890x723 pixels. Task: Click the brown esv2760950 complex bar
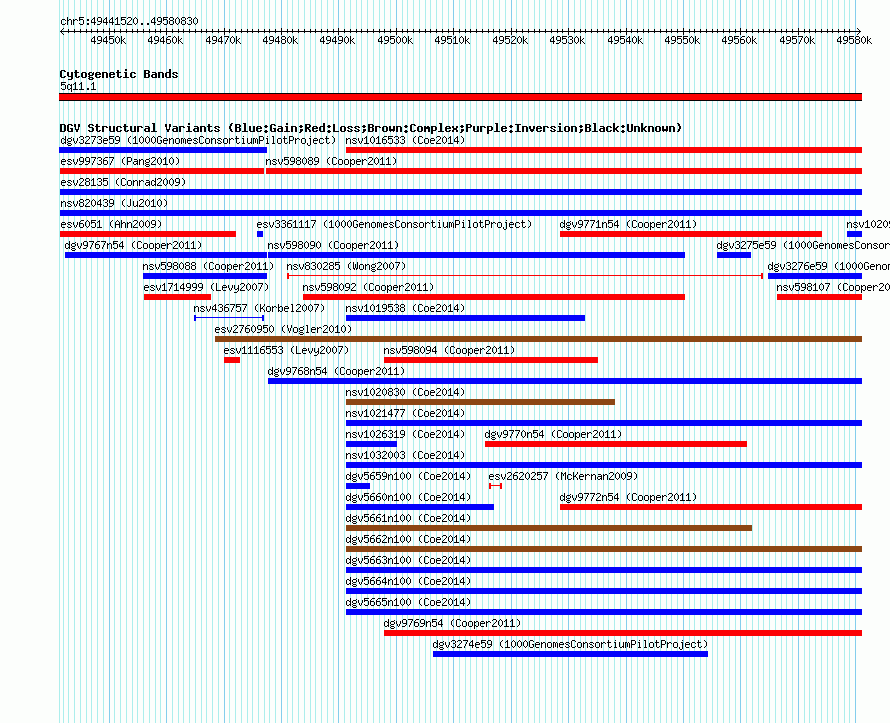(538, 339)
